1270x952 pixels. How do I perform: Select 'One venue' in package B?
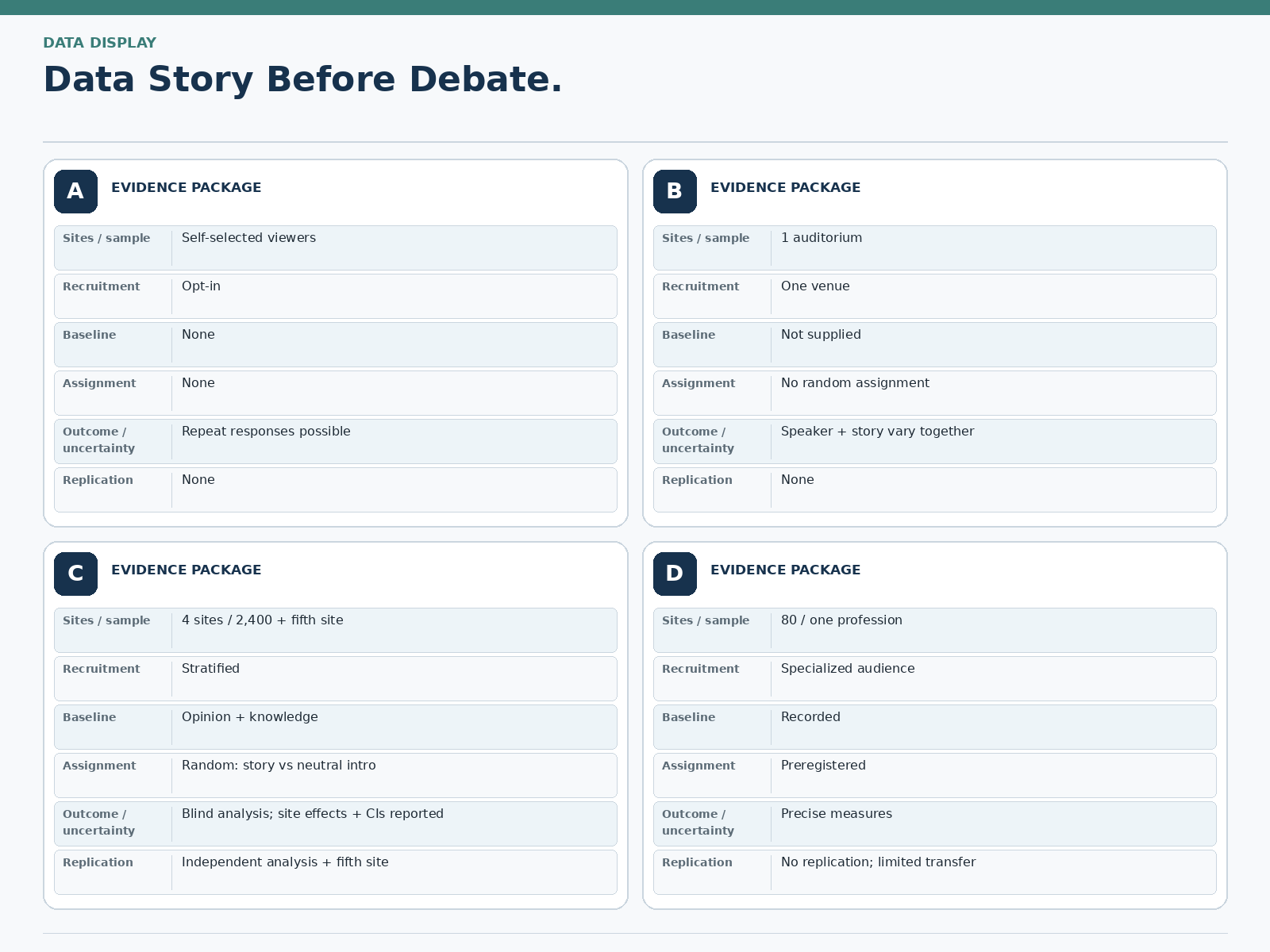815,286
